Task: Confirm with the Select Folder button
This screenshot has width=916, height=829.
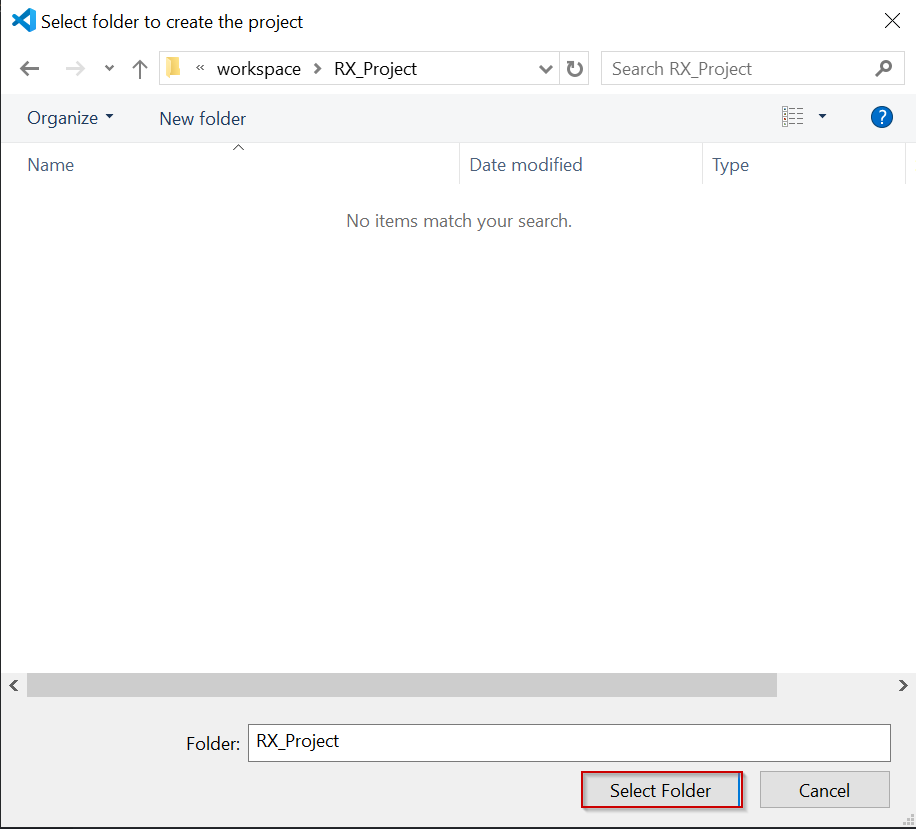Action: 661,790
